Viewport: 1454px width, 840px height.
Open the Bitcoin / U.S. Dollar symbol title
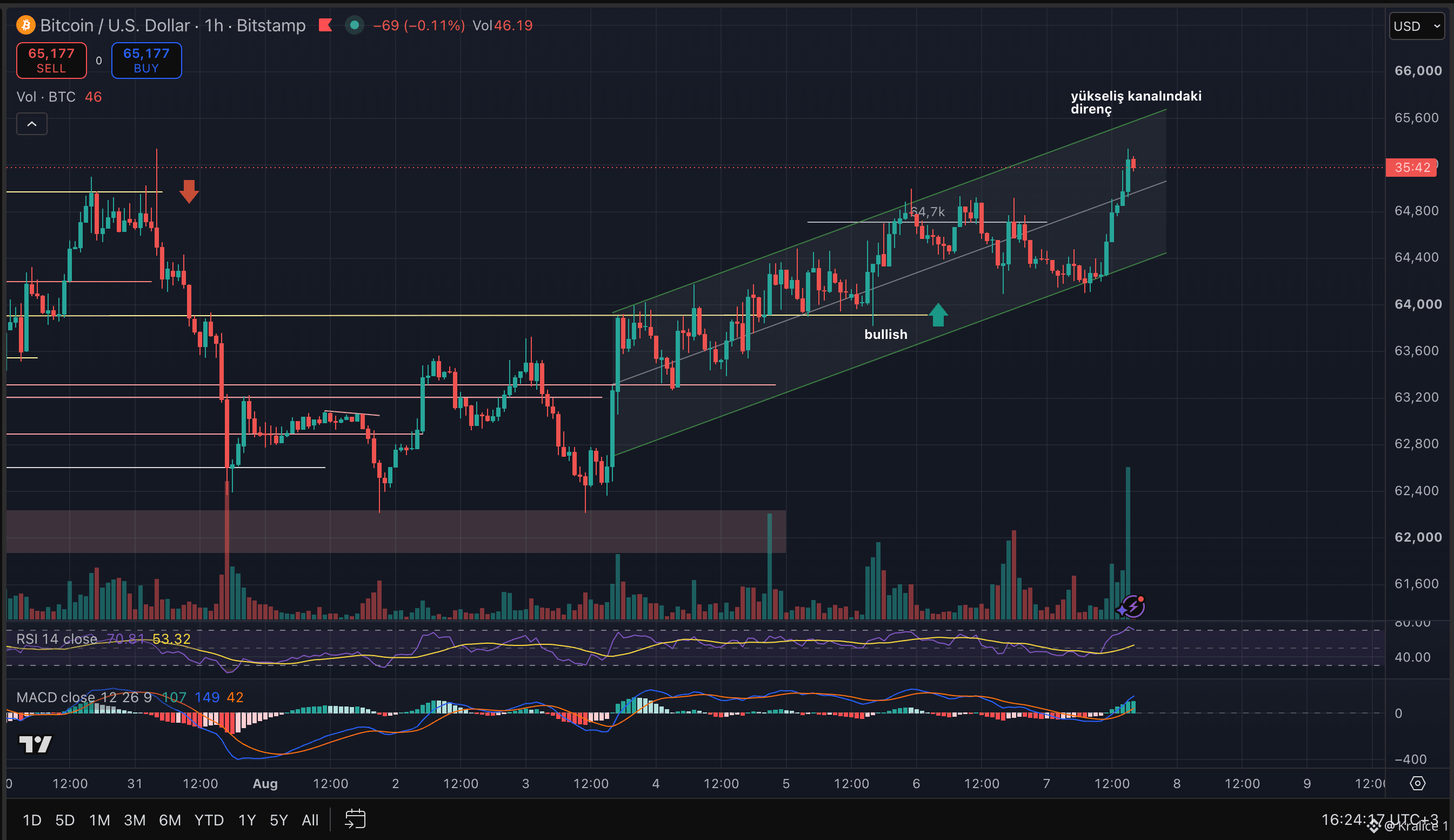[x=115, y=25]
